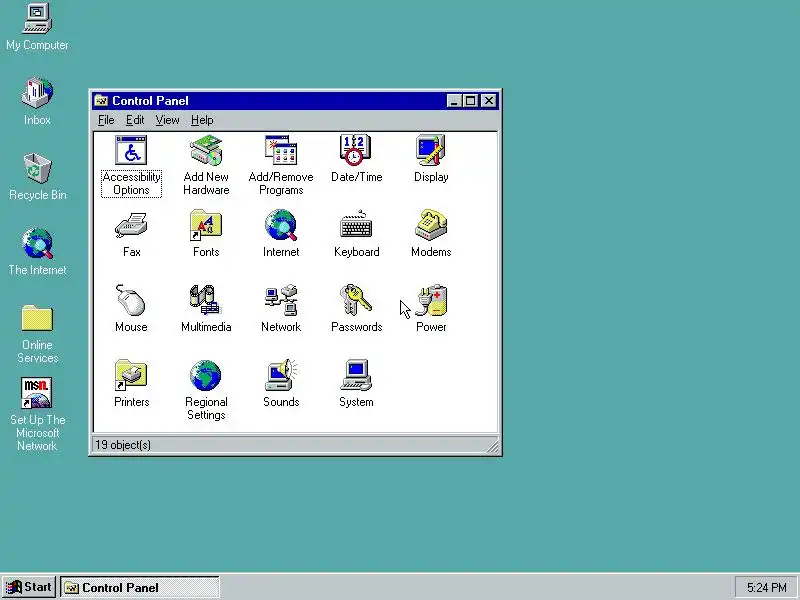
Task: Open the Edit menu
Action: (x=135, y=120)
